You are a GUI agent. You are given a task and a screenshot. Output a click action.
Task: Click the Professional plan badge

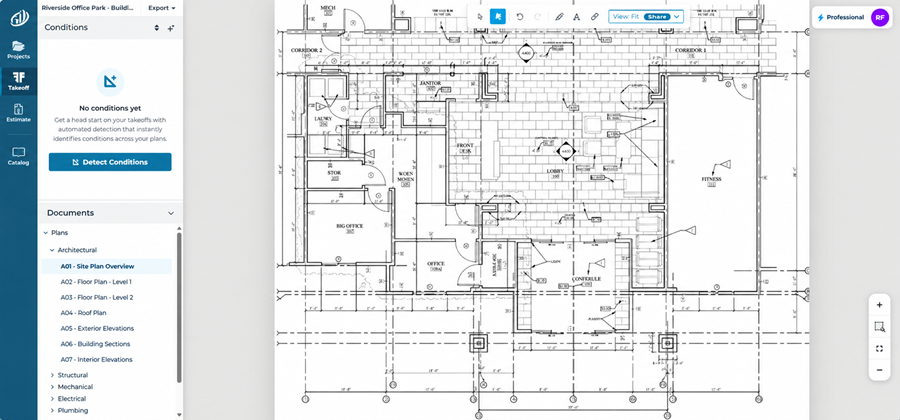pyautogui.click(x=841, y=18)
